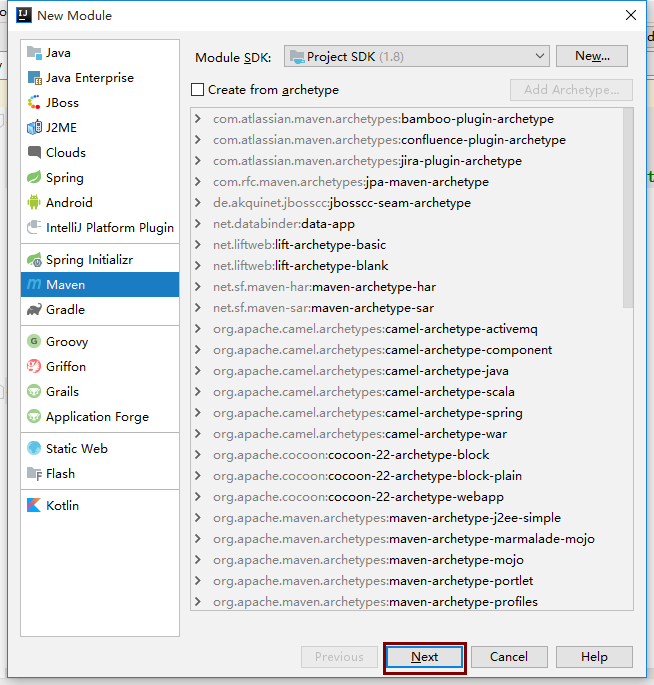Select maven-archetype-j2ee-simple row text

387,518
